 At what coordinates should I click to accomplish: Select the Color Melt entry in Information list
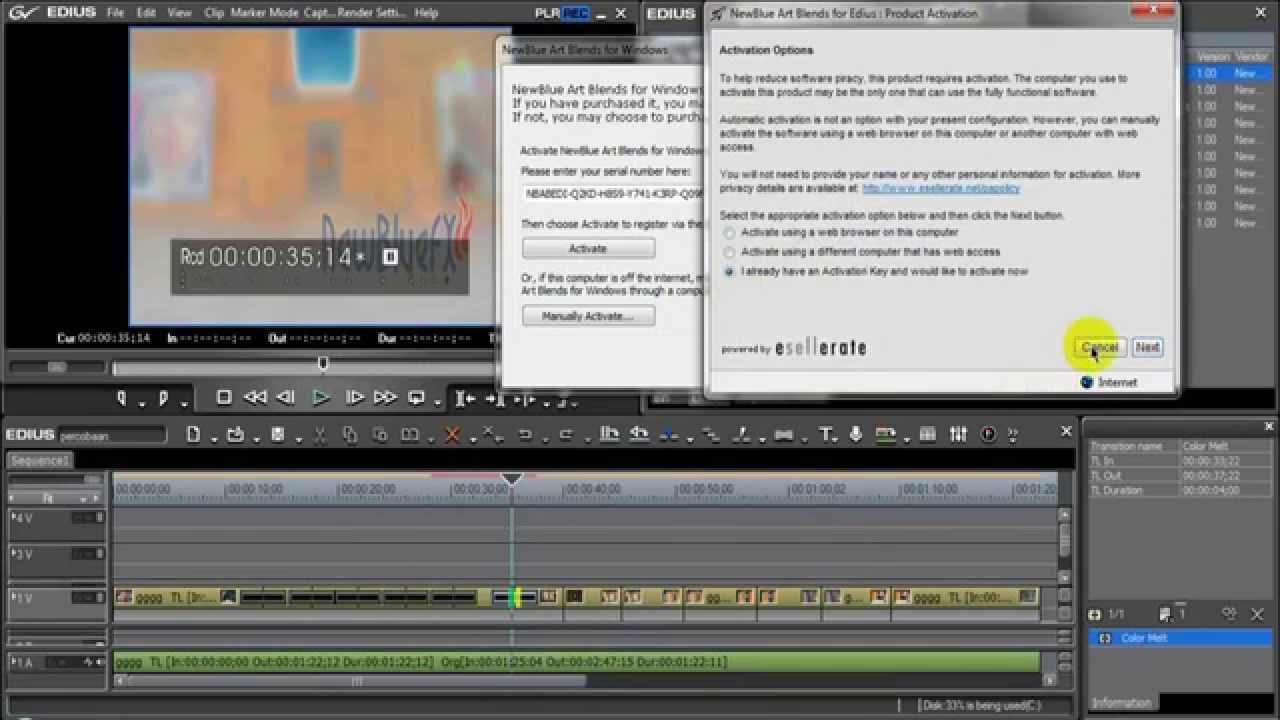[1180, 638]
